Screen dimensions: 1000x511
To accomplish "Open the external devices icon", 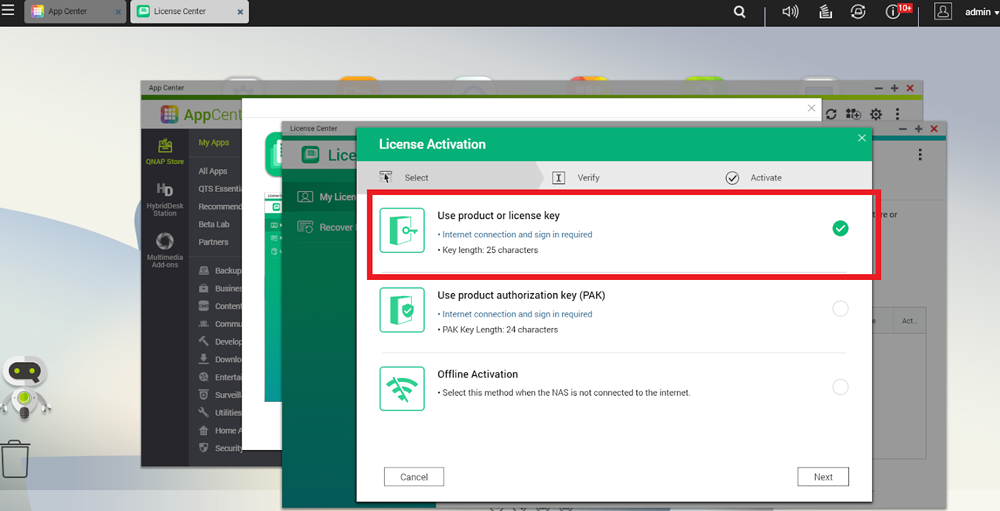I will click(858, 12).
